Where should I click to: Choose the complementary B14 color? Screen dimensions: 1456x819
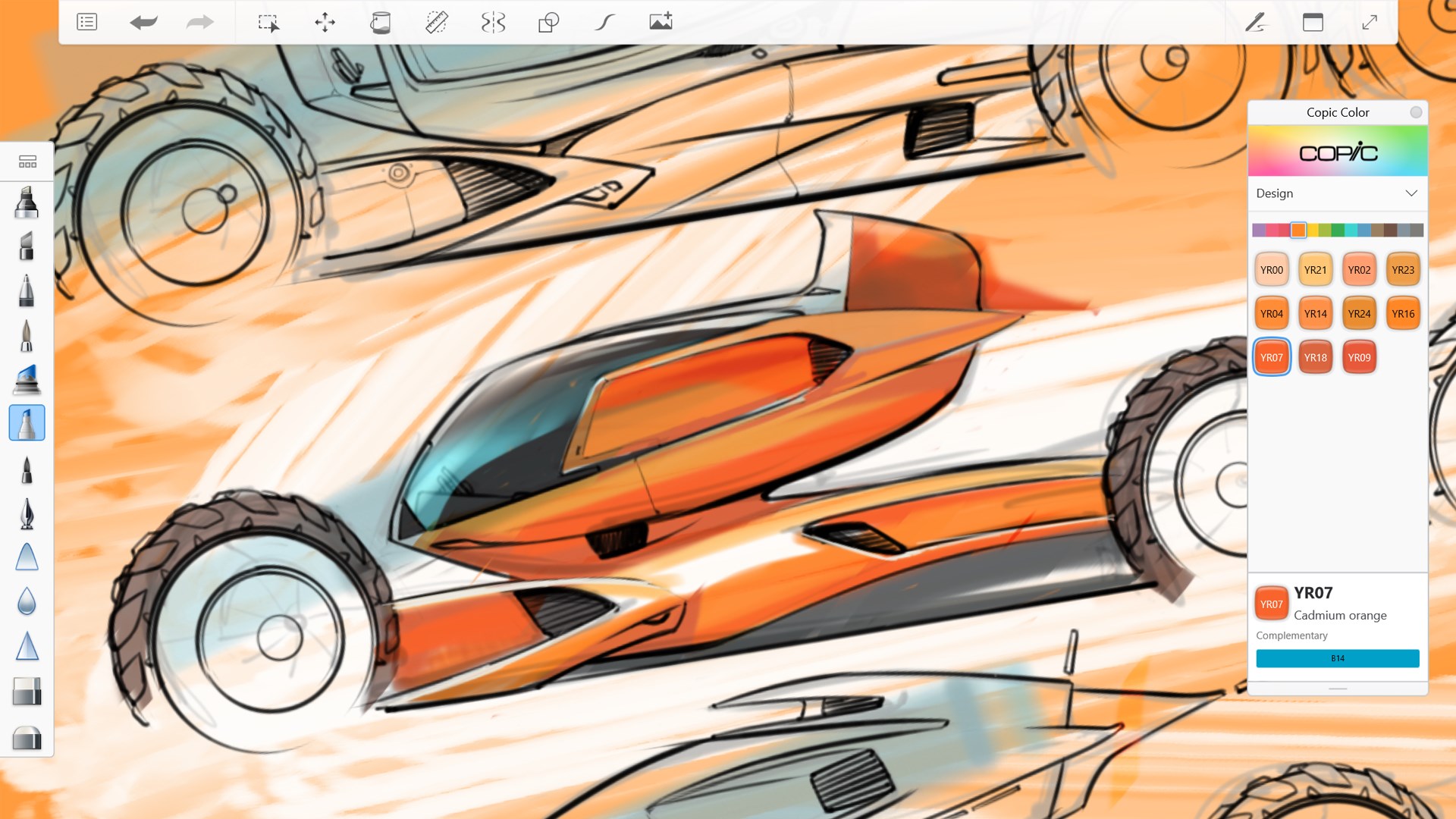coord(1337,658)
